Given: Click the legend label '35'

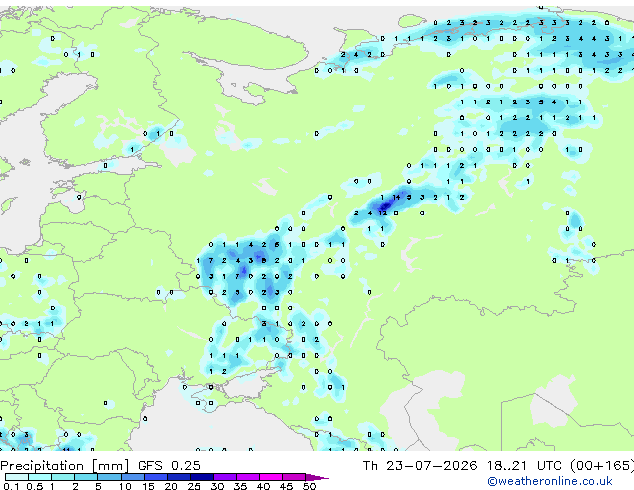Looking at the screenshot, I should click(x=240, y=486).
